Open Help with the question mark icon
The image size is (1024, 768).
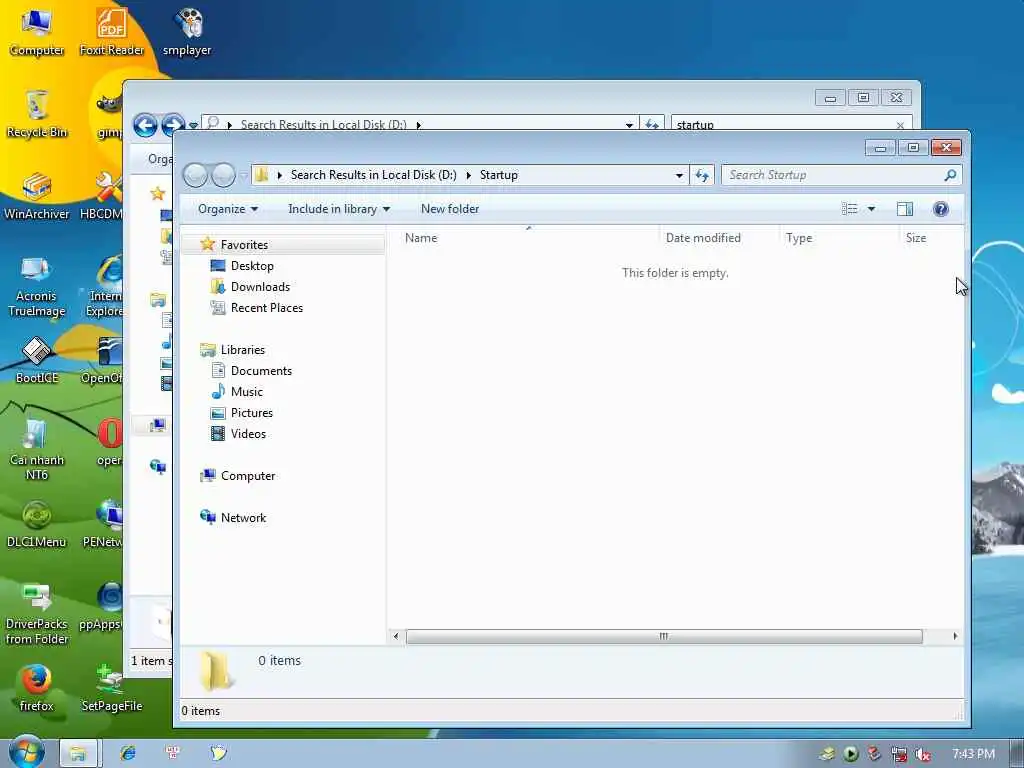point(940,209)
